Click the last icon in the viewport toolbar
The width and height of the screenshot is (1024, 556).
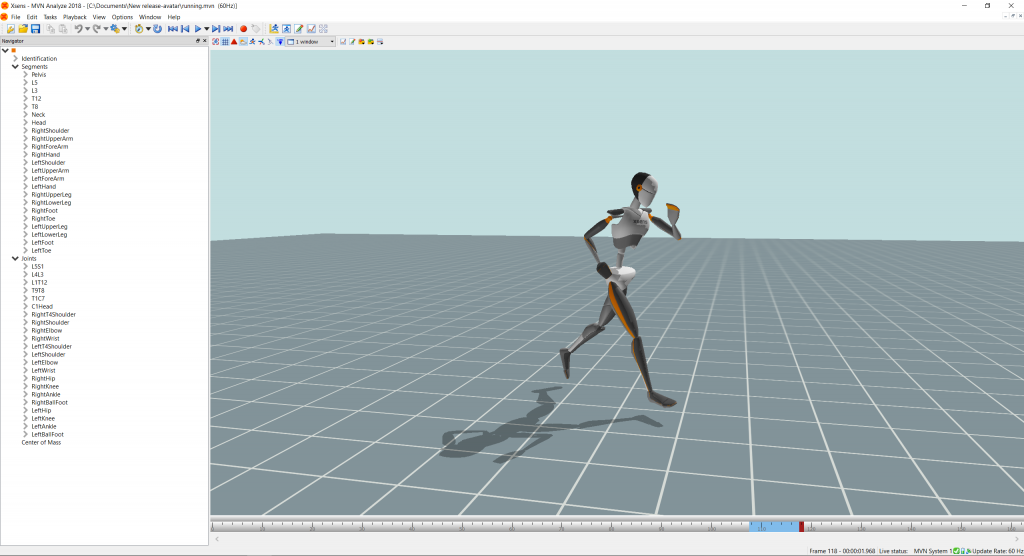tap(380, 42)
